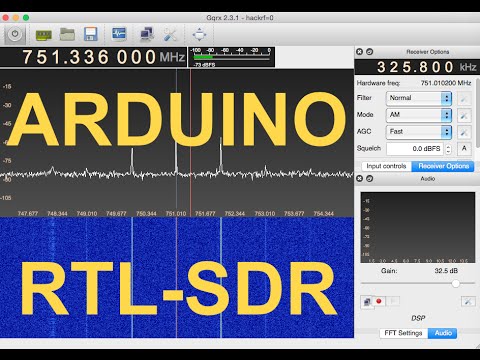Switch to the FFT Settings tab
This screenshot has width=480, height=360.
coord(403,333)
